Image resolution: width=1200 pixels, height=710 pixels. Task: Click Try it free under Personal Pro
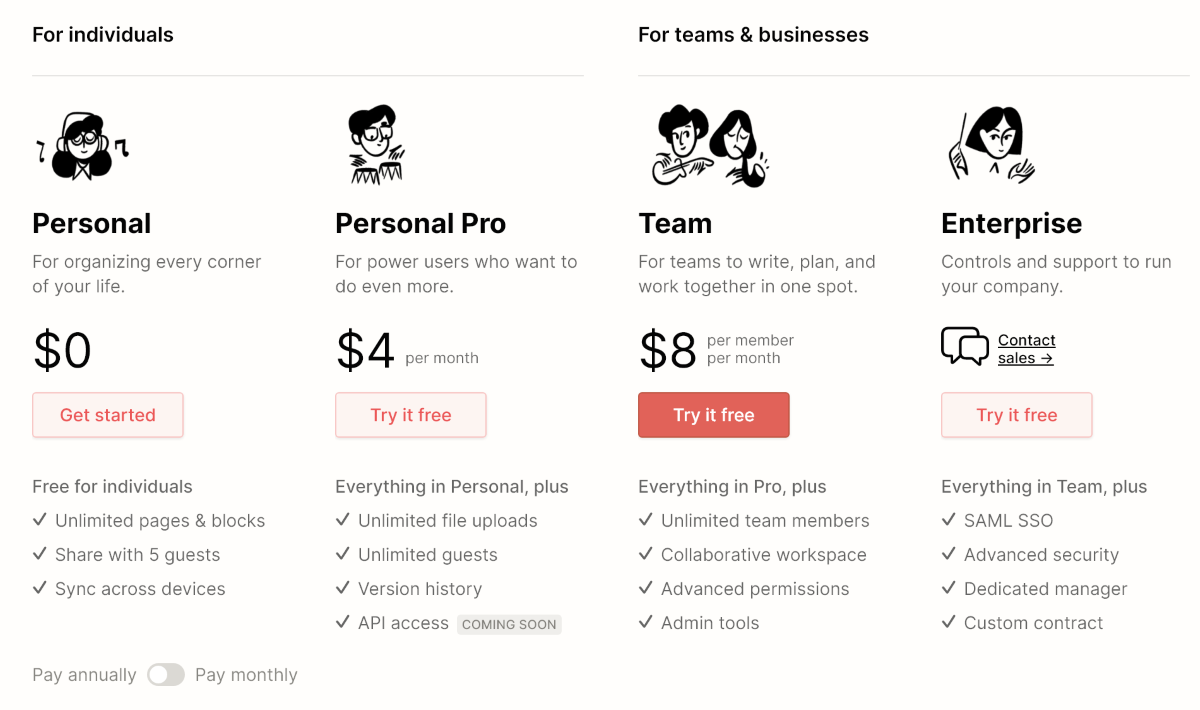point(411,415)
